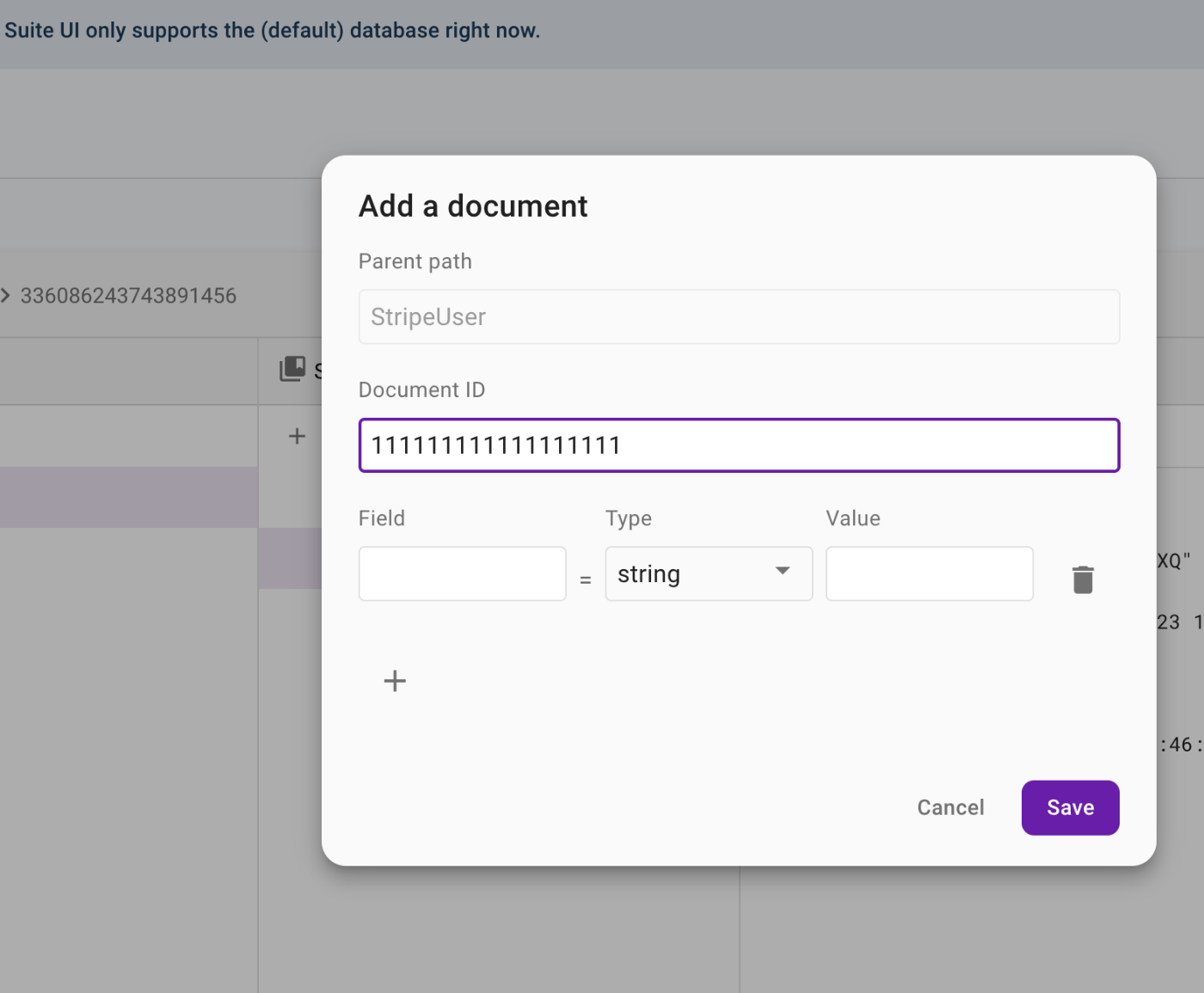1204x993 pixels.
Task: Focus the Document ID input
Action: [739, 445]
